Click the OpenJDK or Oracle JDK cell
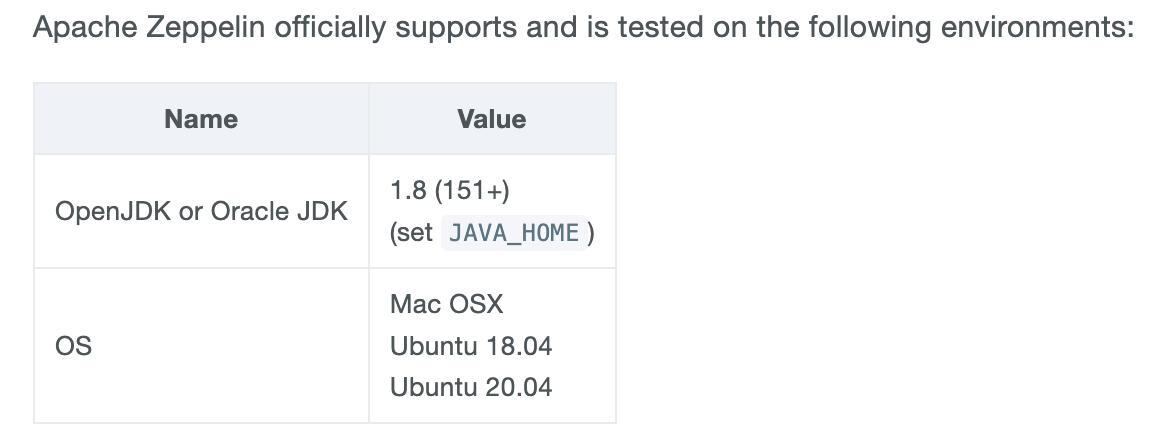1172x444 pixels. pos(201,211)
